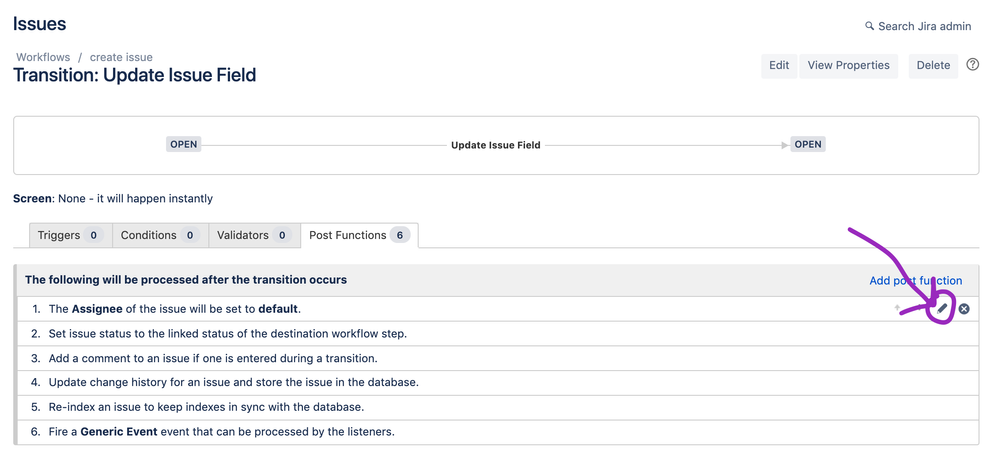Click 'The following will be processed' header text
Screen dimensions: 998x463
[186, 280]
